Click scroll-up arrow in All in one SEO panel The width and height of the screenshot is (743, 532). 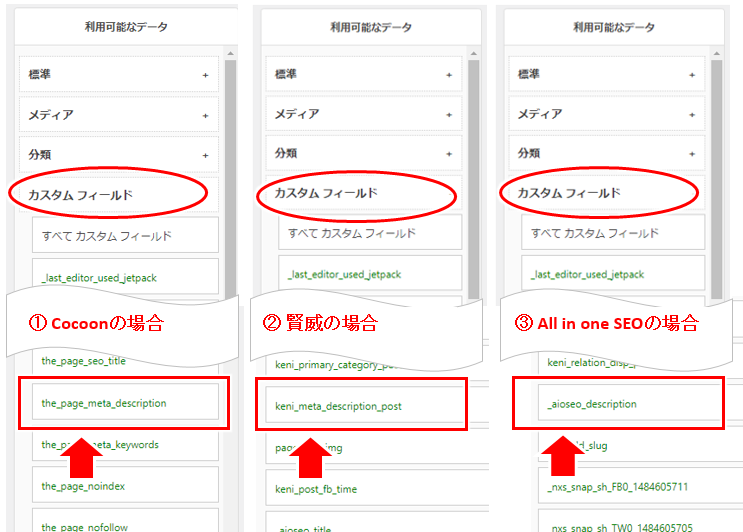(716, 54)
